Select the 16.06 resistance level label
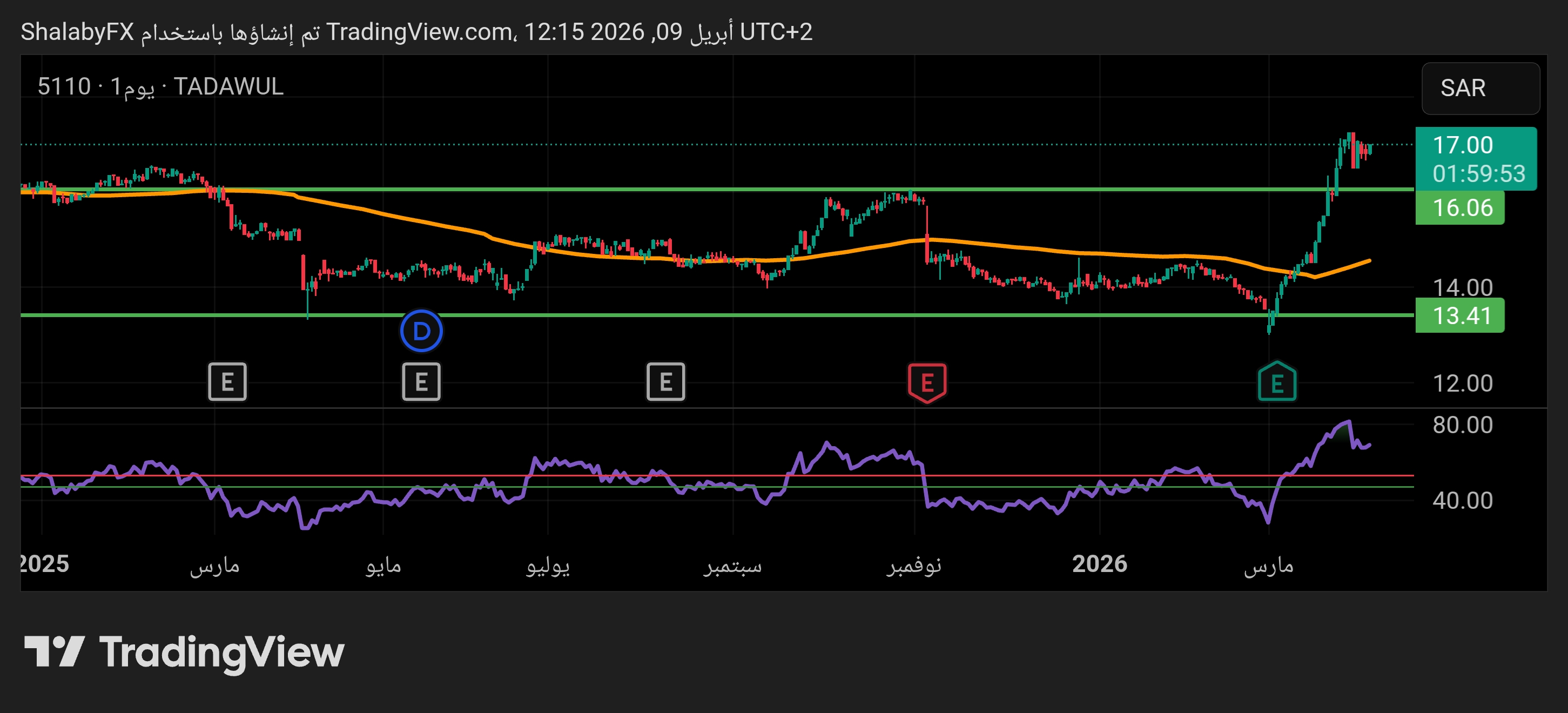 coord(1461,208)
